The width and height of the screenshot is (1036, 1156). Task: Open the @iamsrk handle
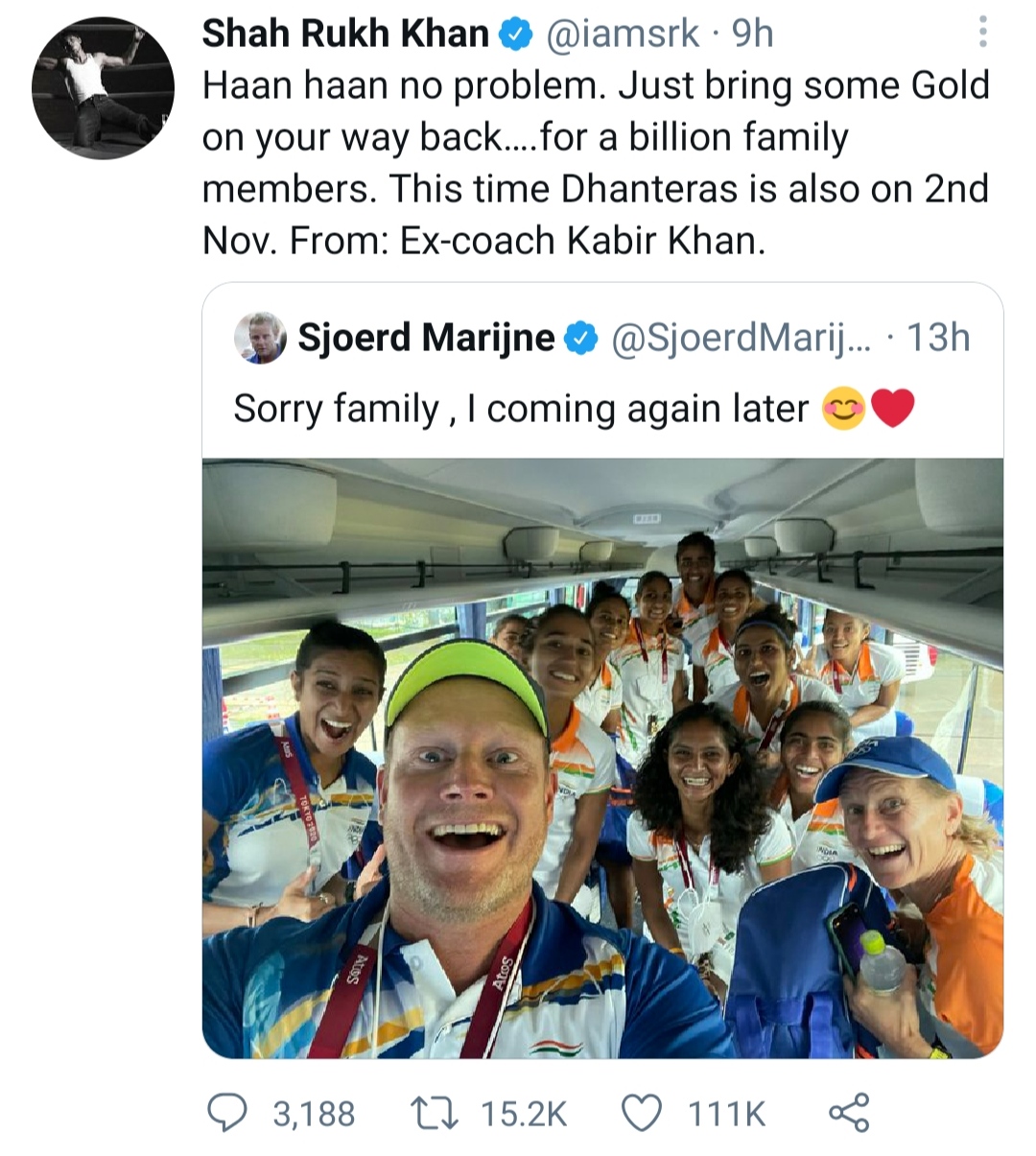point(623,35)
